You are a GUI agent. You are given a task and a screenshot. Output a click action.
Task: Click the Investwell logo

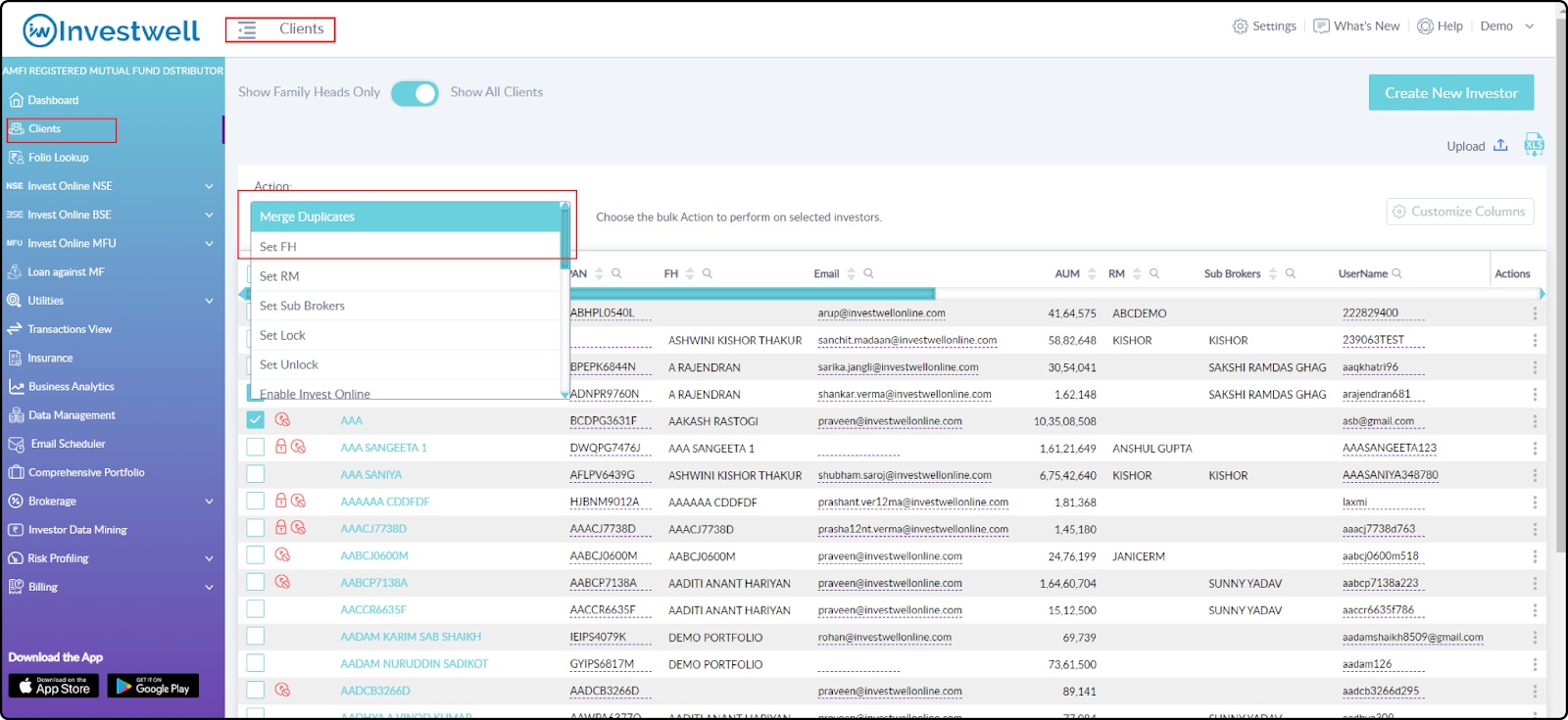coord(112,30)
